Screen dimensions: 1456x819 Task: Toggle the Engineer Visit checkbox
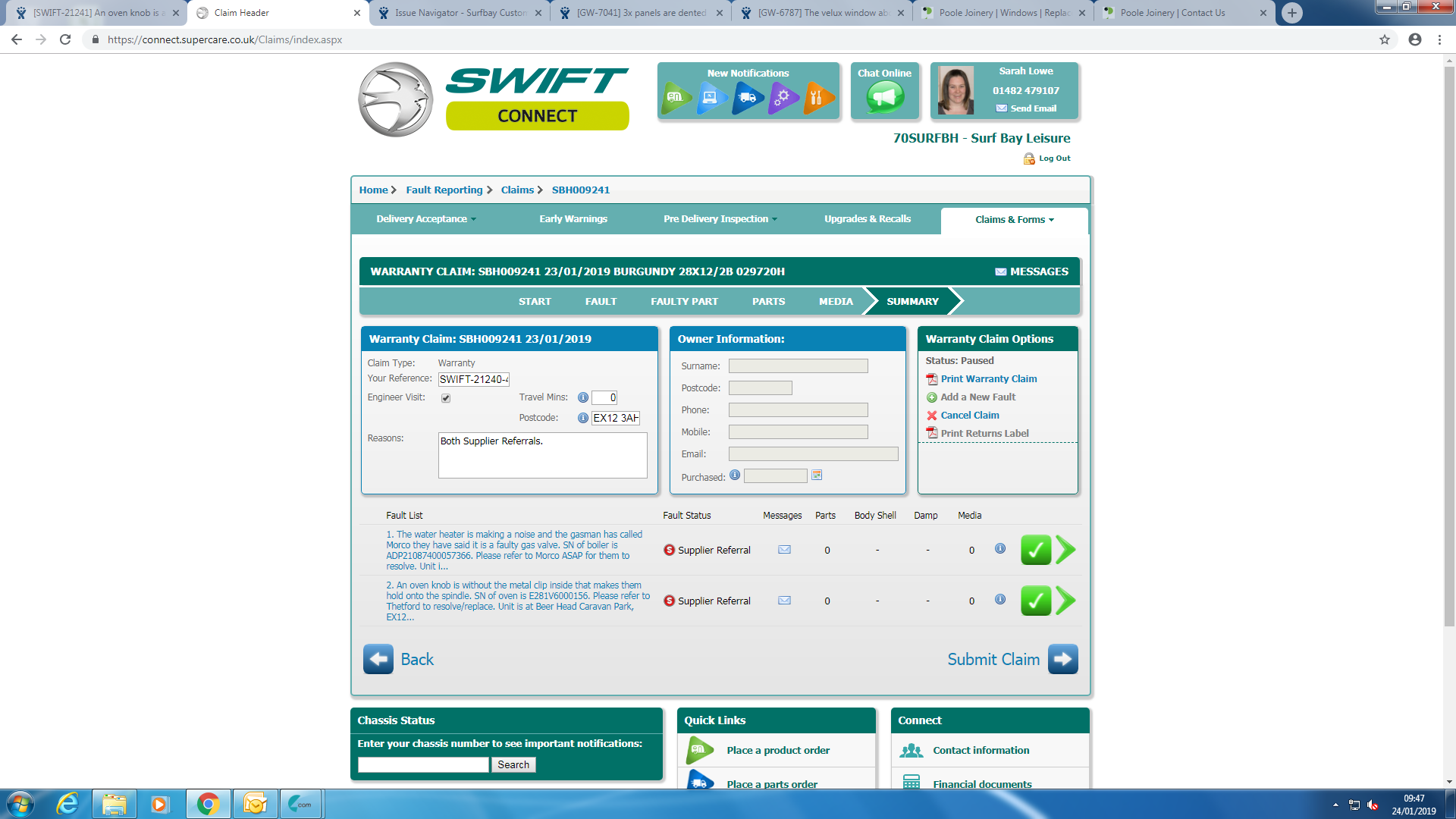coord(446,398)
